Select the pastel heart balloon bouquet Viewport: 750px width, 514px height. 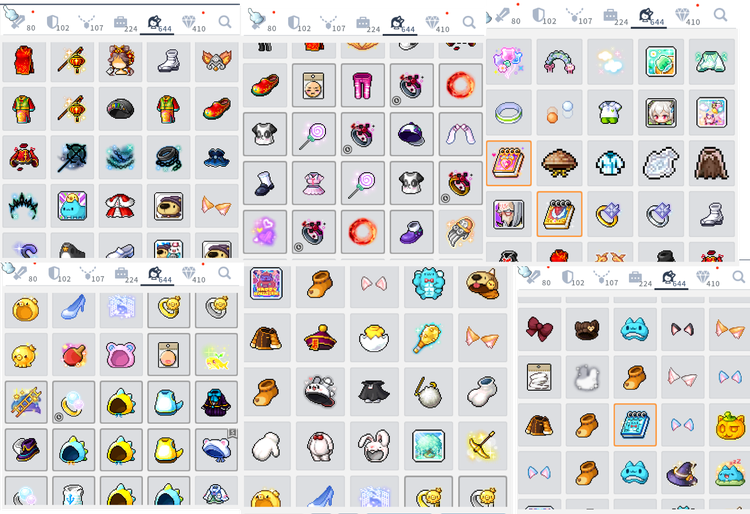tap(508, 62)
